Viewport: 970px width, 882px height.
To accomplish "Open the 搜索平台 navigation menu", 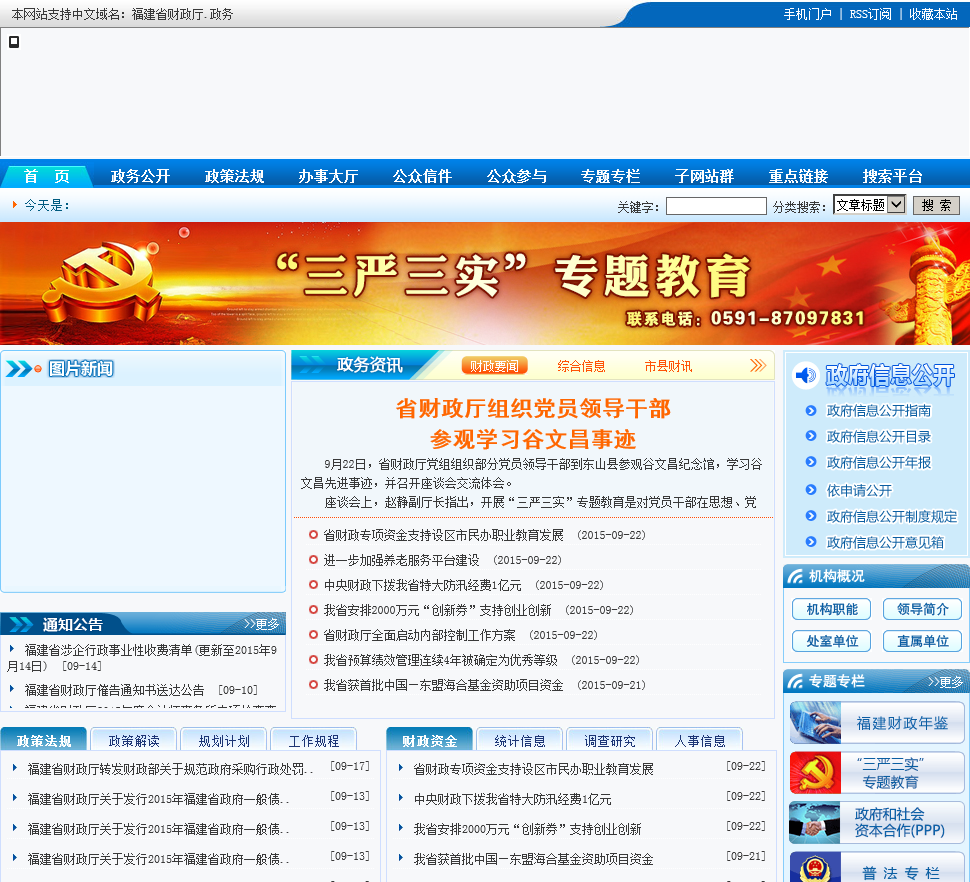I will point(893,176).
